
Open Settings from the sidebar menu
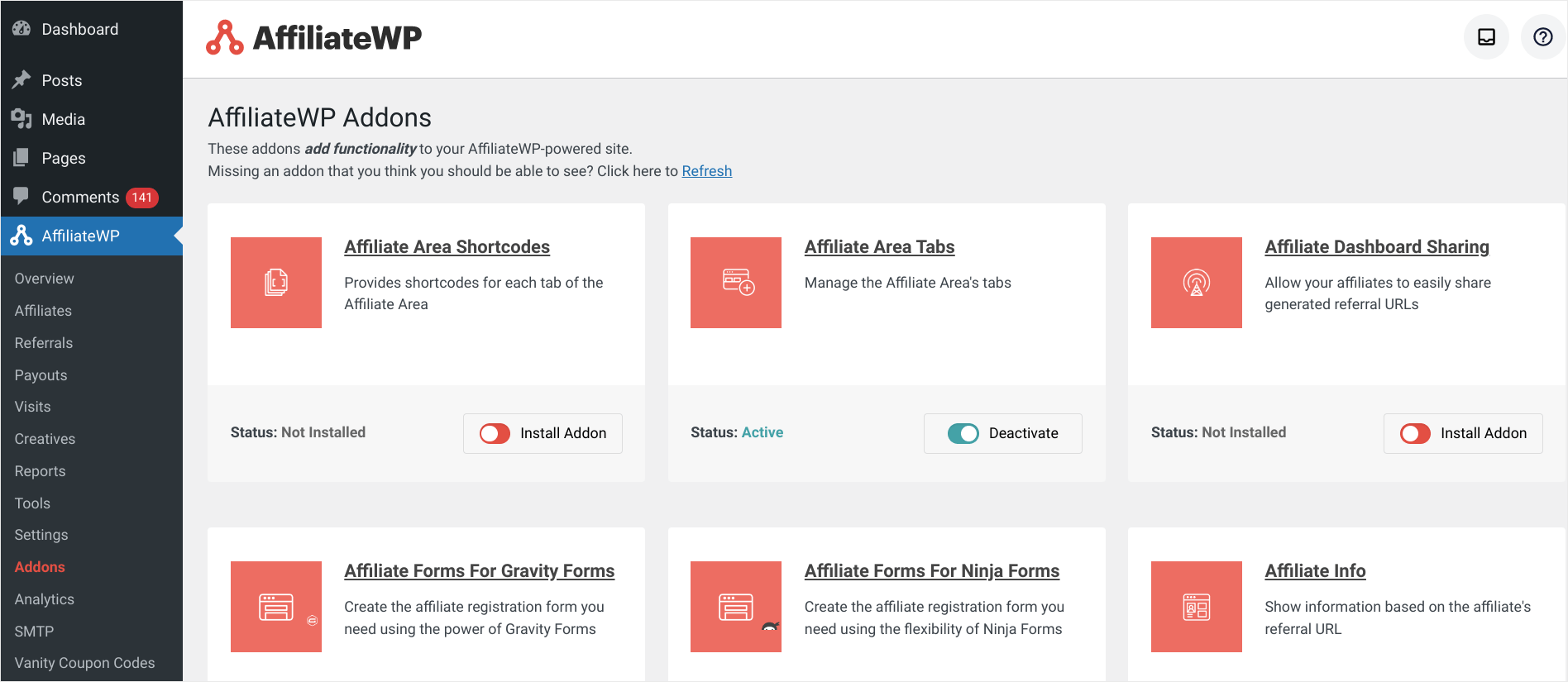click(x=41, y=534)
